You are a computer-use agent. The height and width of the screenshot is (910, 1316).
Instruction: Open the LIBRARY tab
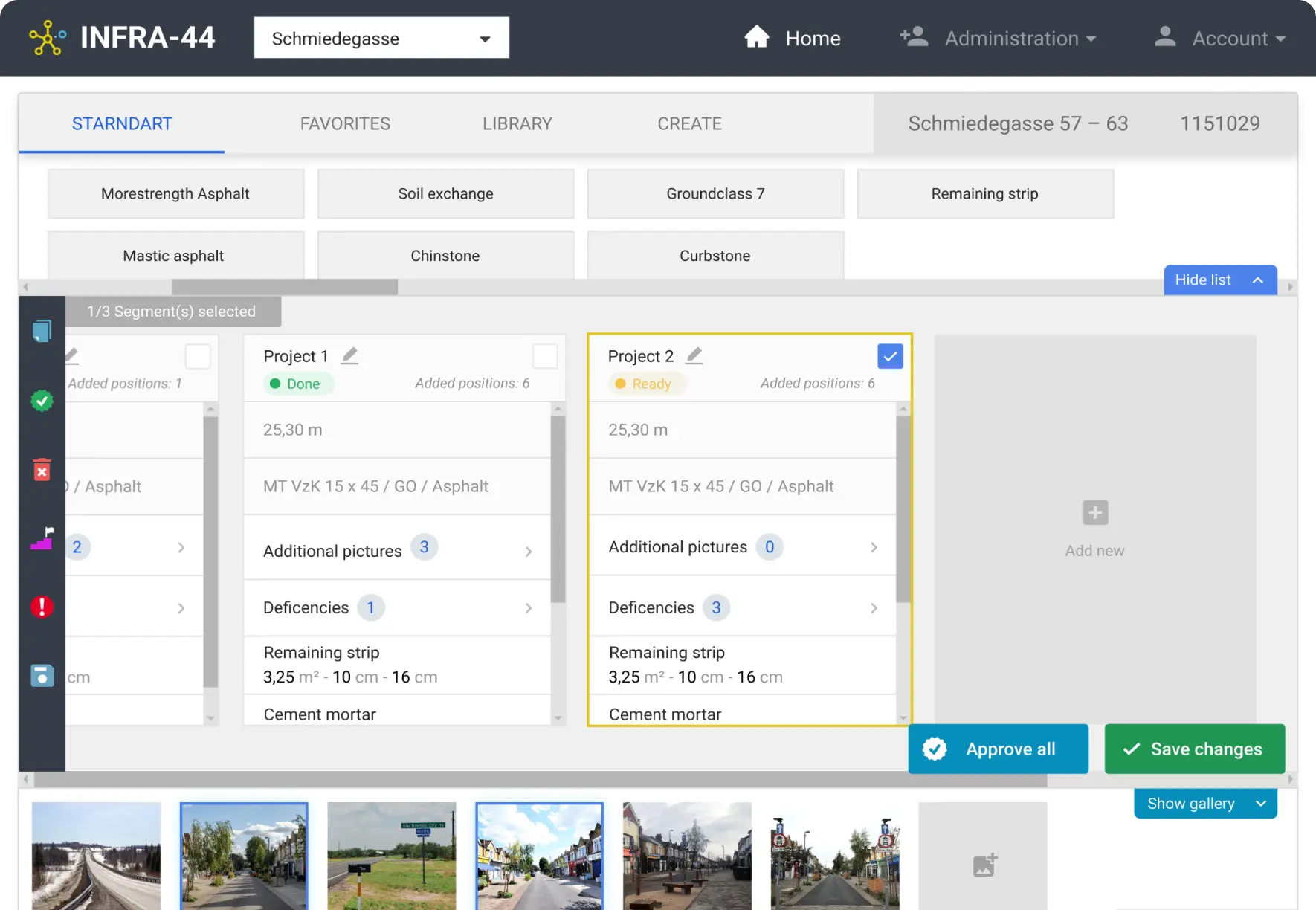pos(517,123)
